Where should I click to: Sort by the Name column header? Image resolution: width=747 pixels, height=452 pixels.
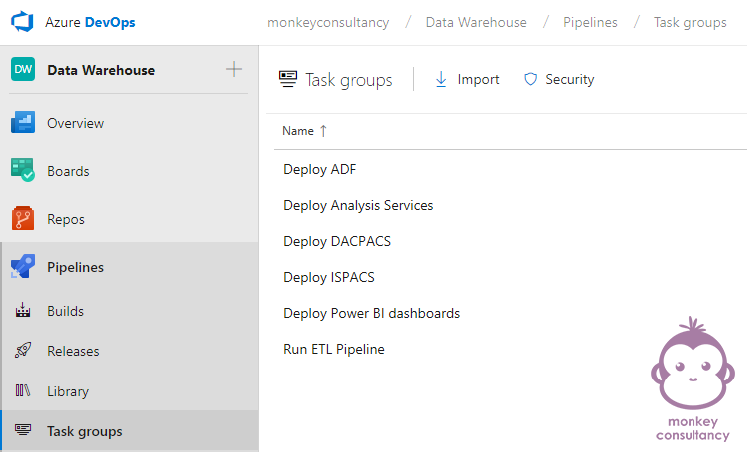coord(298,131)
